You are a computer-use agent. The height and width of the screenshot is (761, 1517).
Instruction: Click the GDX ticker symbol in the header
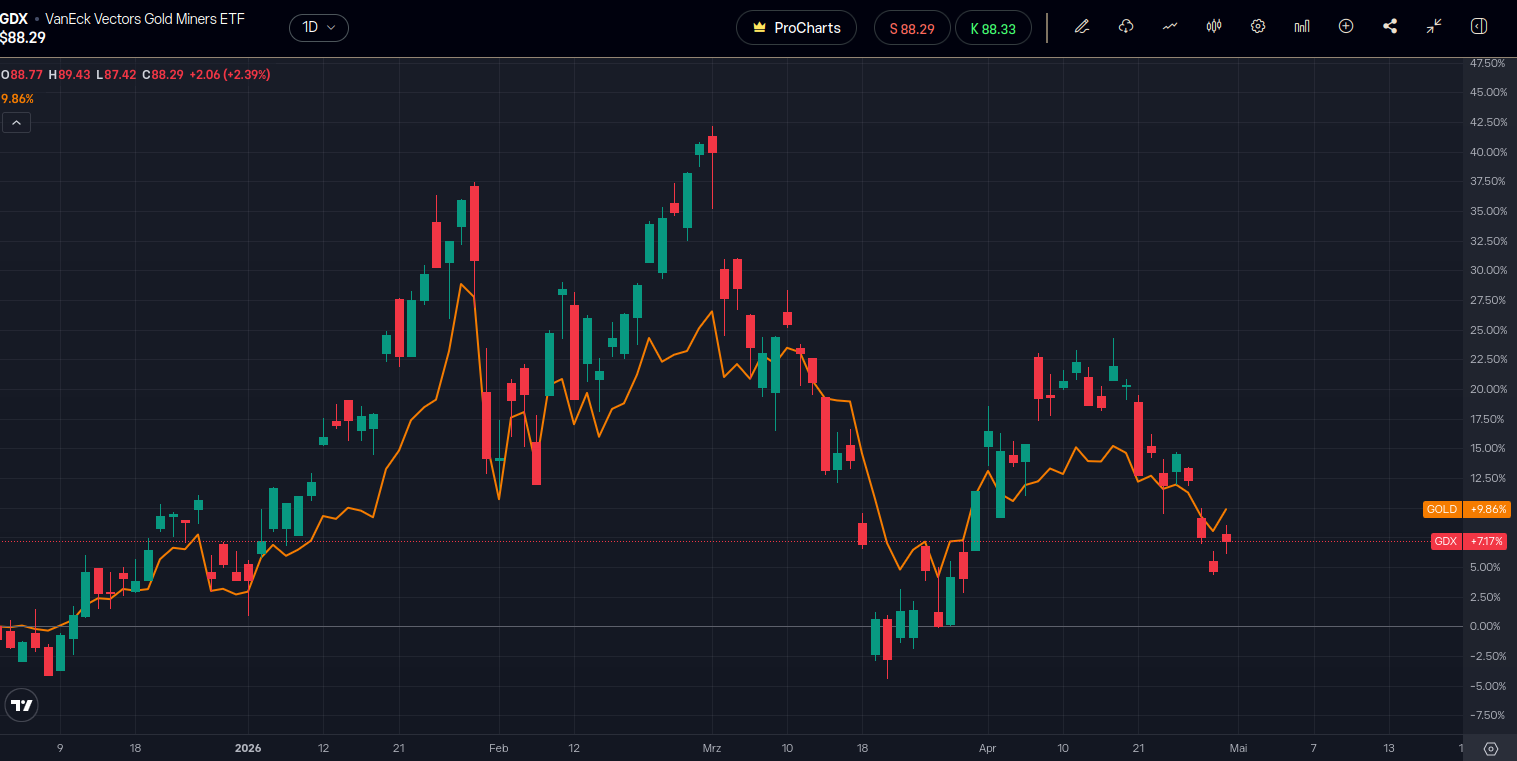(x=14, y=19)
